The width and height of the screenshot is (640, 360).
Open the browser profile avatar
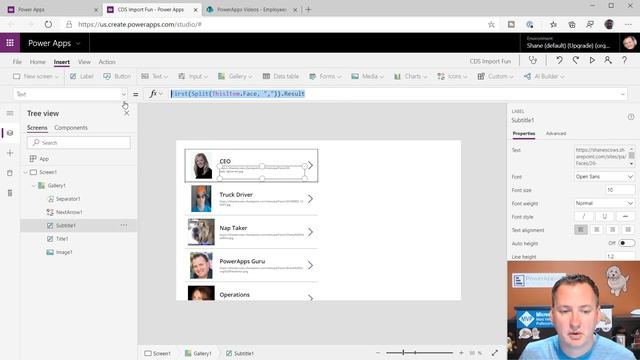[609, 24]
